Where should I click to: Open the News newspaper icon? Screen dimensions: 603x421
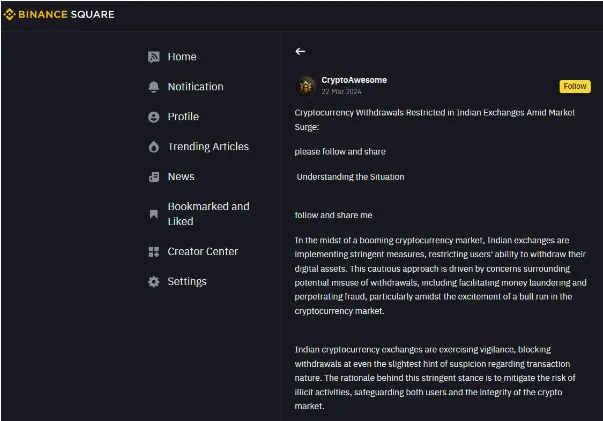(154, 177)
